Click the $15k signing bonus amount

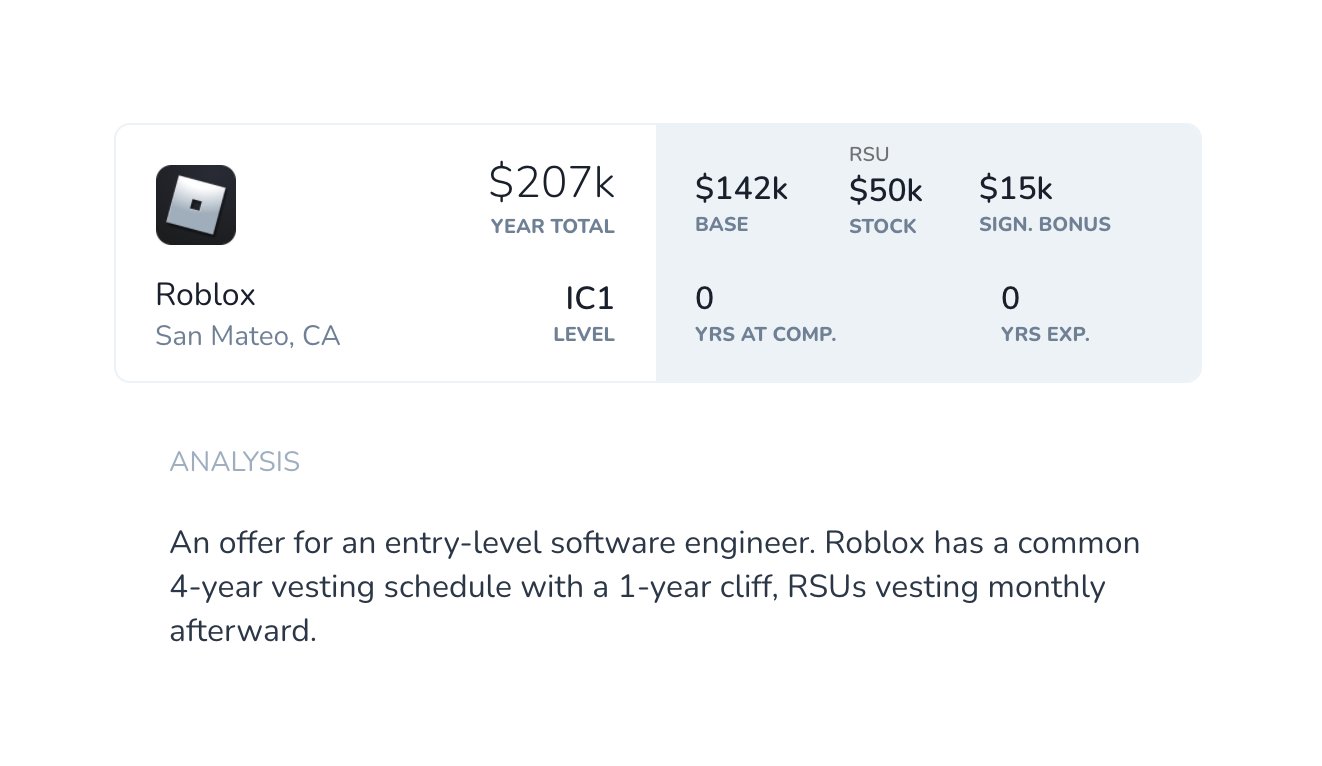point(1015,188)
